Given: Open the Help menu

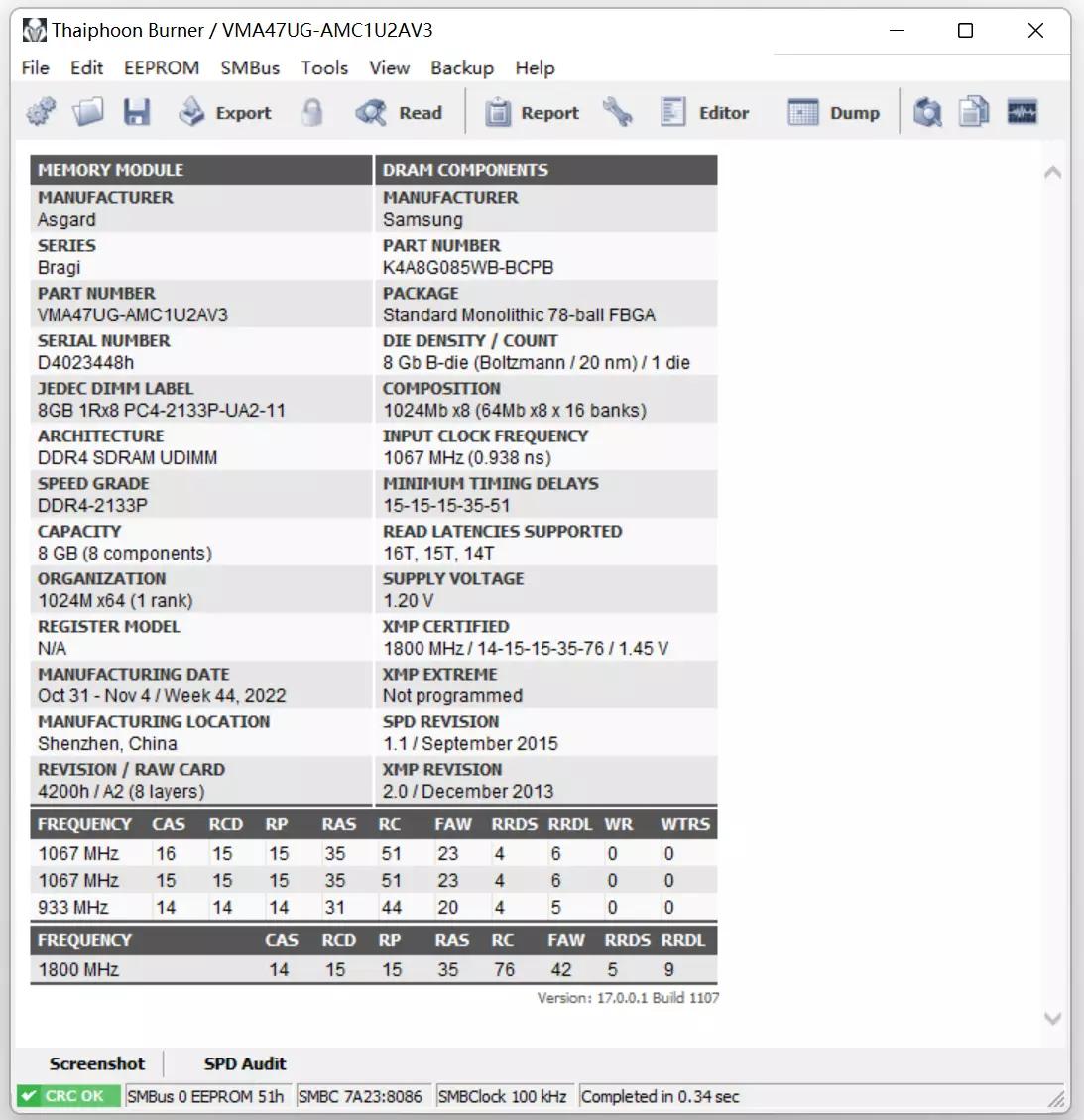Looking at the screenshot, I should pyautogui.click(x=535, y=67).
